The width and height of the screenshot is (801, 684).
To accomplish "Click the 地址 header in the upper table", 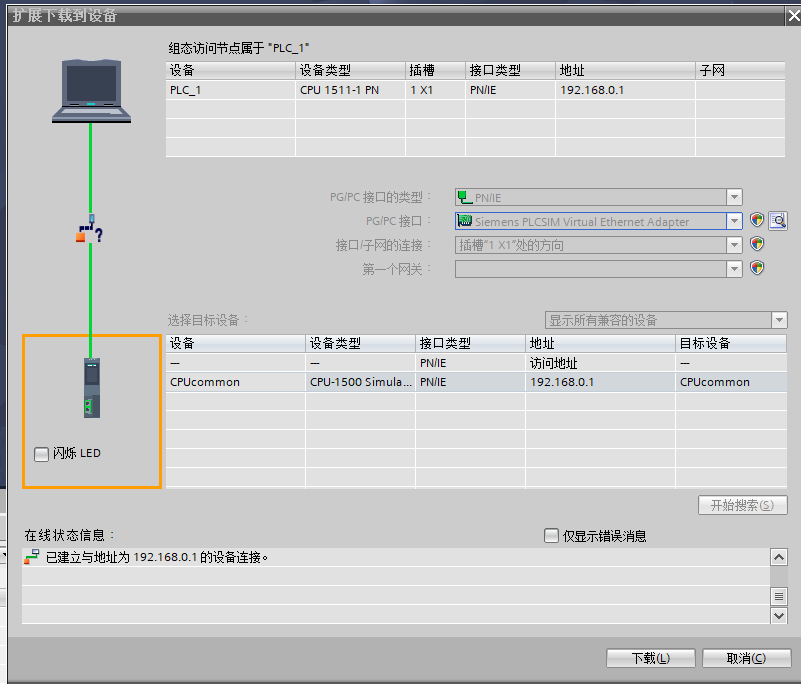I will 625,70.
